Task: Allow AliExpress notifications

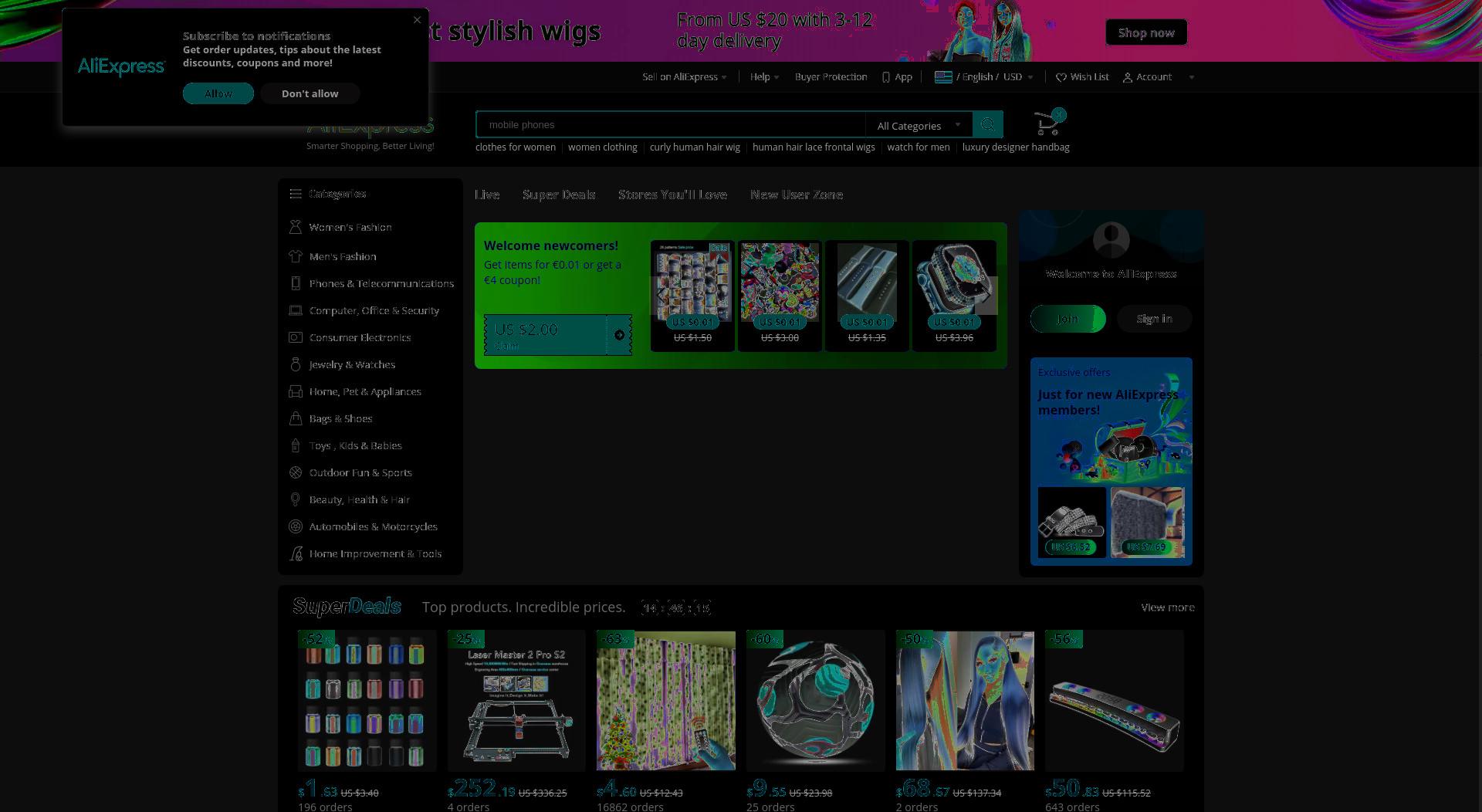Action: point(218,93)
